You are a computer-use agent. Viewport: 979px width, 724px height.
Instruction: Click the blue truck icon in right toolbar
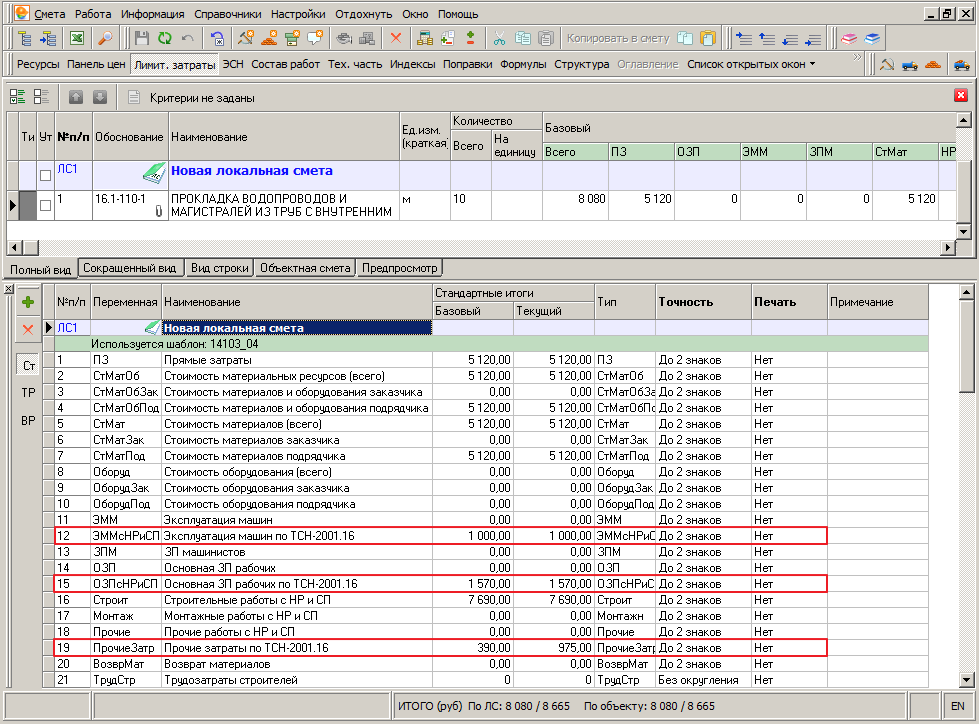click(910, 64)
